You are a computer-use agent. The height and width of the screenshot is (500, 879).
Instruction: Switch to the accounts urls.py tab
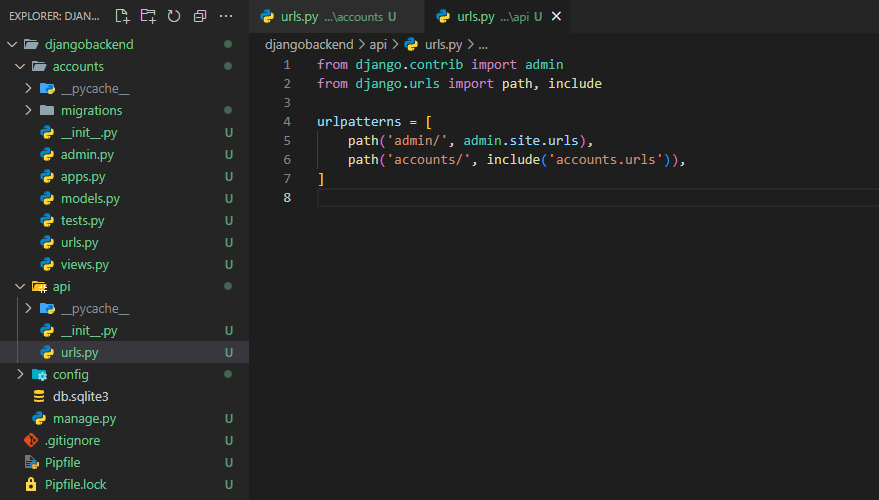[330, 16]
